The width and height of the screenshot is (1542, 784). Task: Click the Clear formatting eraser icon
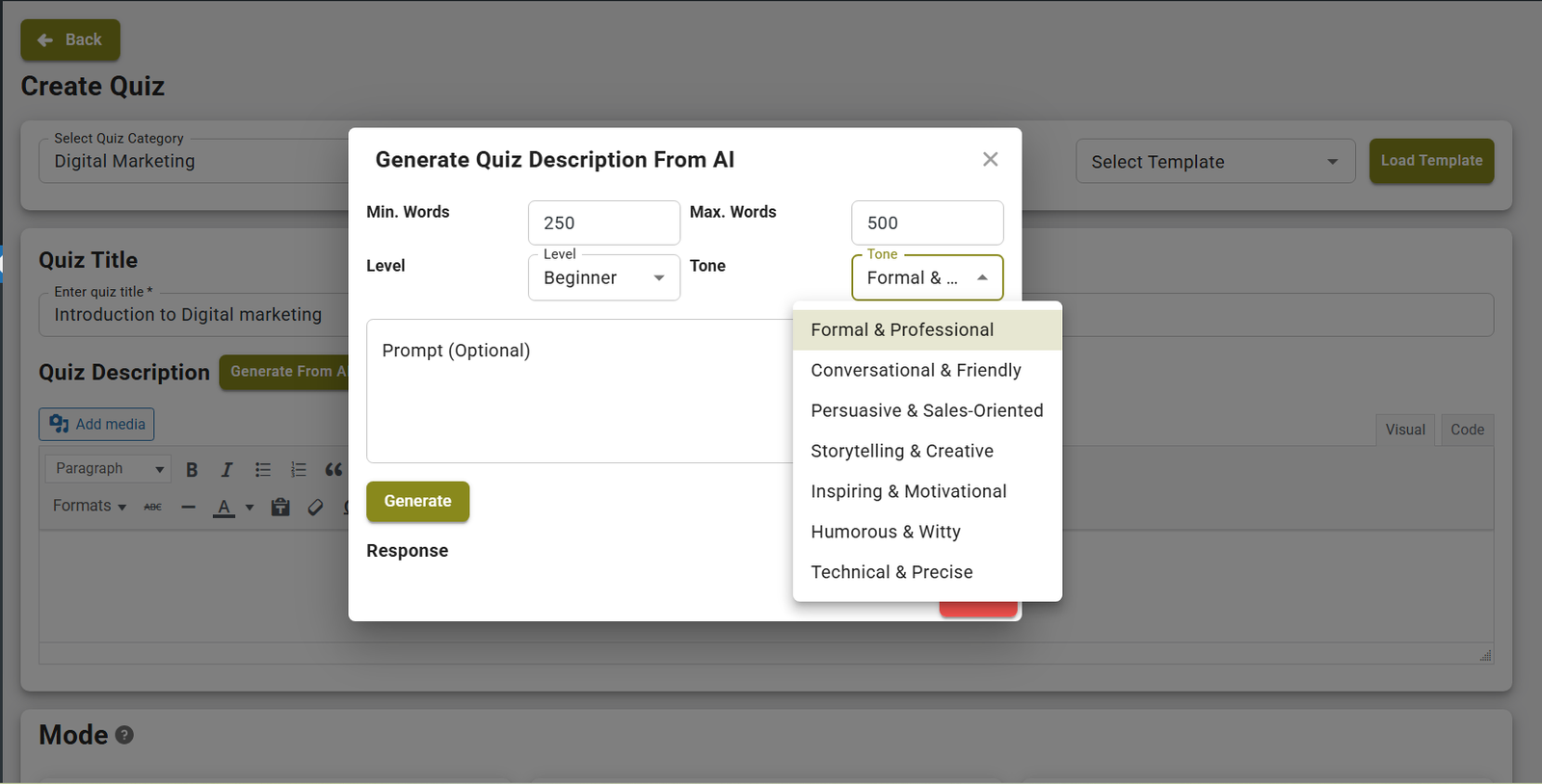(315, 507)
